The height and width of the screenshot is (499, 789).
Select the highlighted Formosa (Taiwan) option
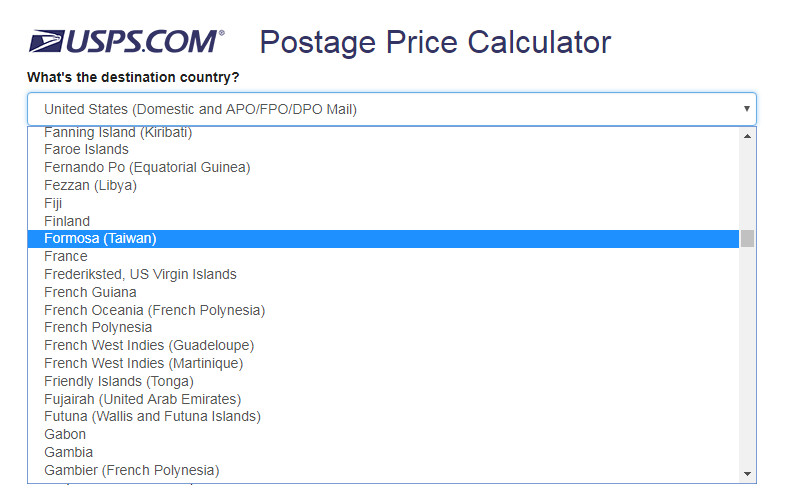100,238
